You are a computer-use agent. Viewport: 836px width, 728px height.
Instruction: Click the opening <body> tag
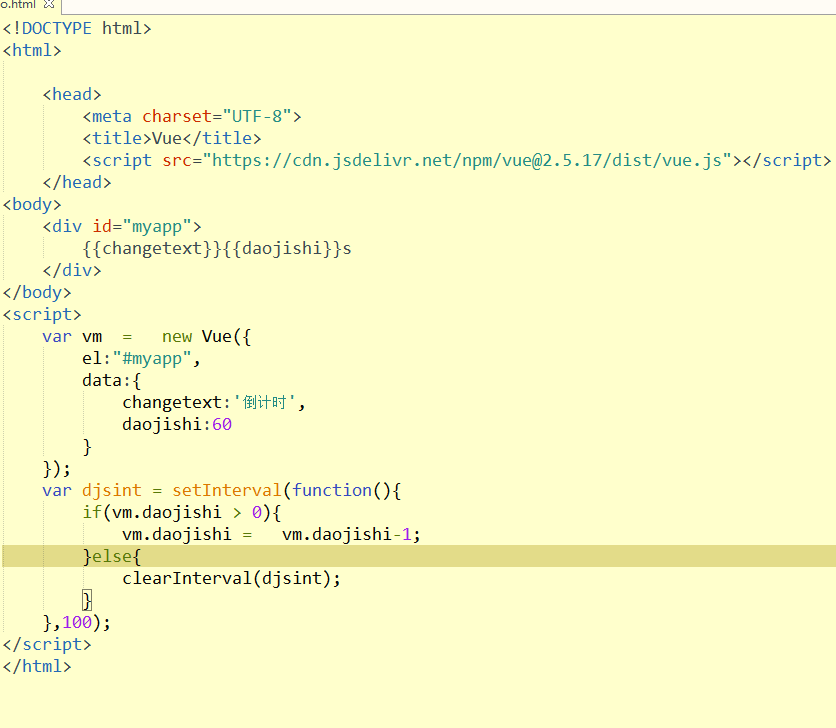tap(32, 204)
